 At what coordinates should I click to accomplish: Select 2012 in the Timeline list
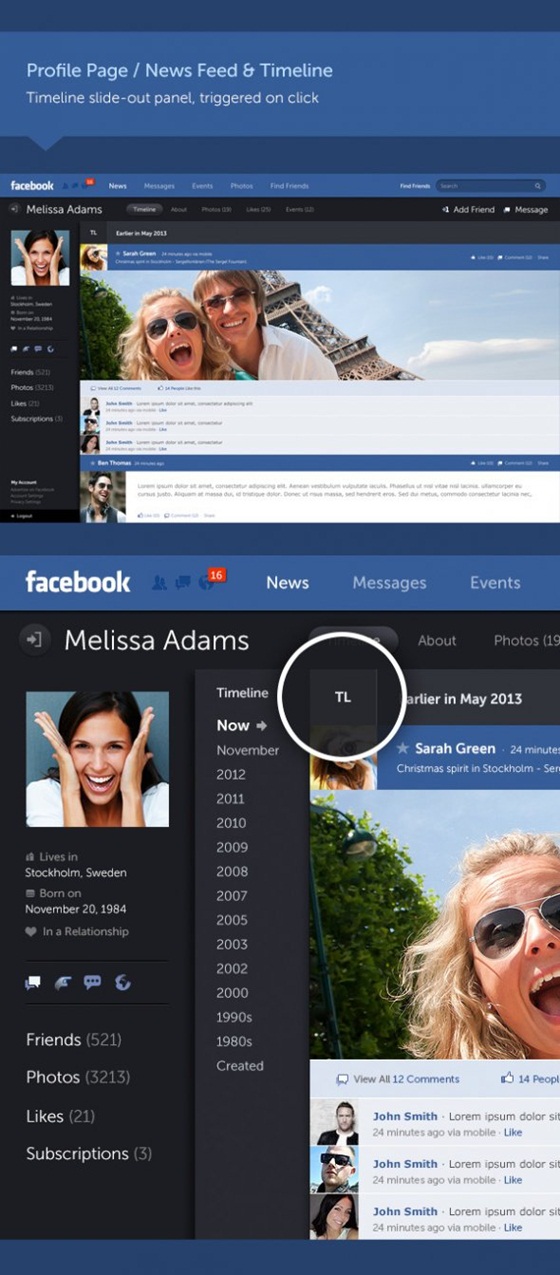coord(231,774)
